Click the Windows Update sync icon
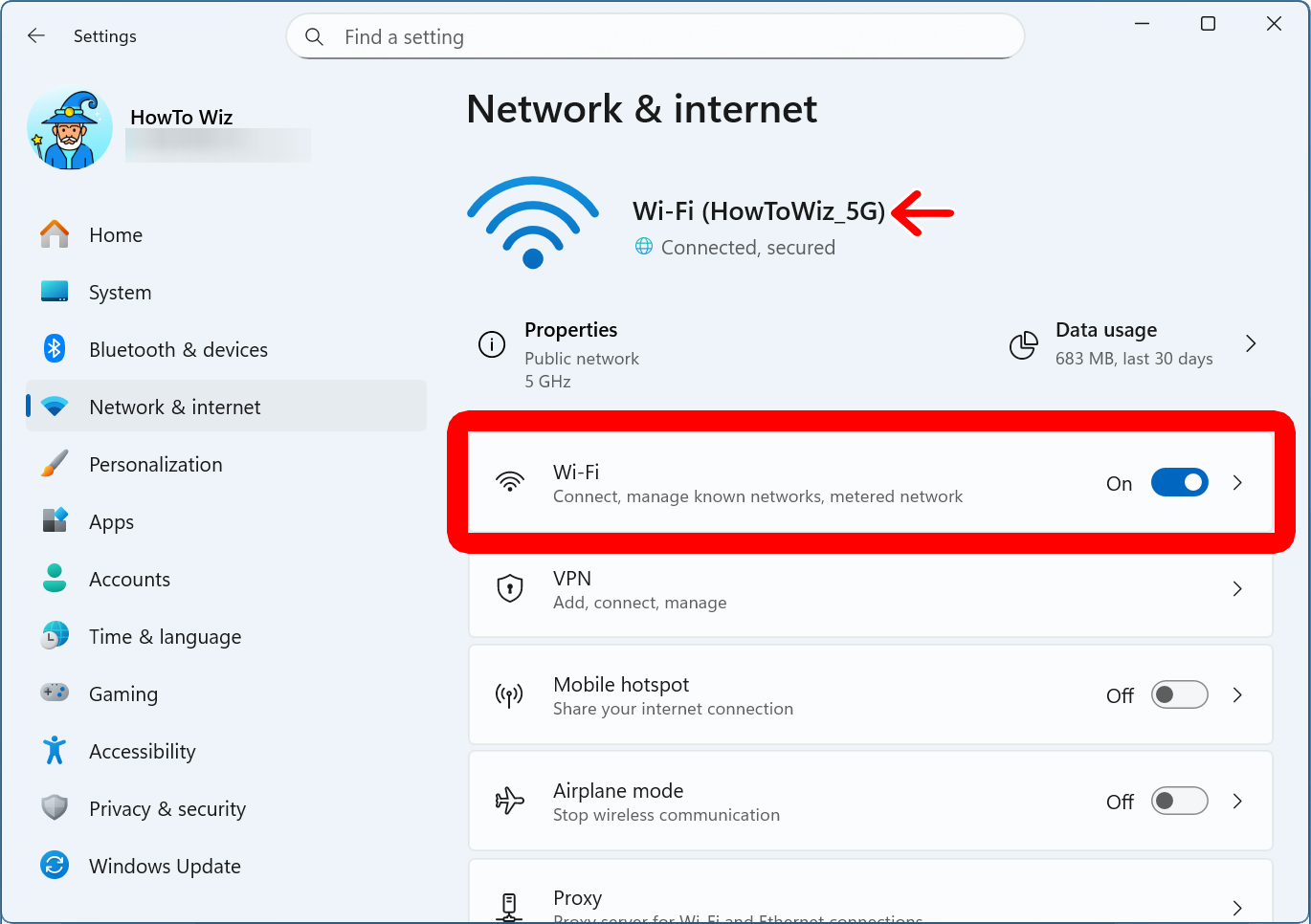 pyautogui.click(x=55, y=866)
